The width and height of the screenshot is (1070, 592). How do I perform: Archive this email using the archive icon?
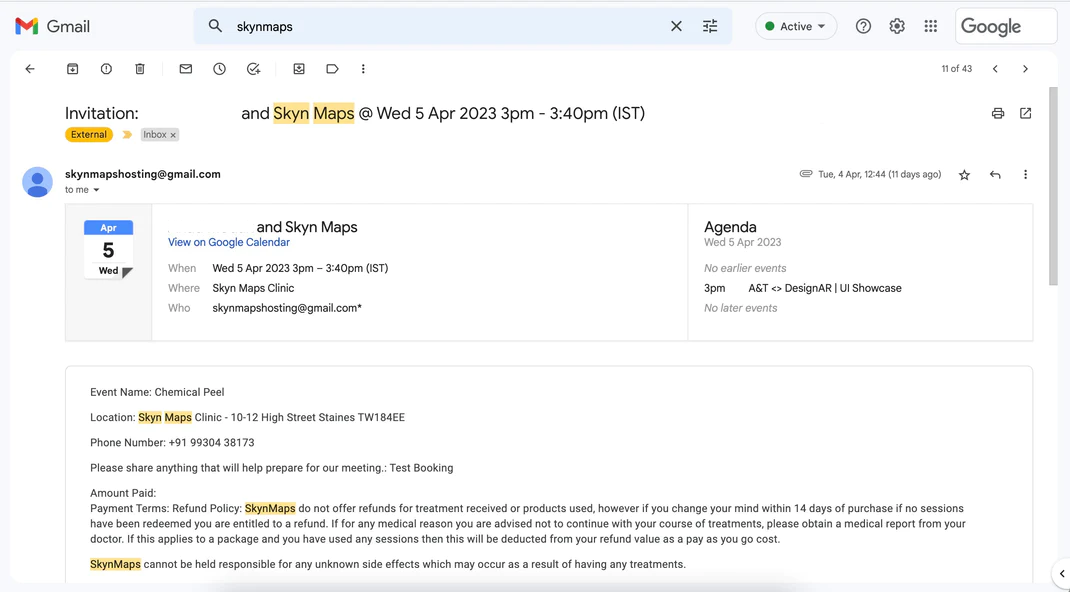(x=72, y=69)
